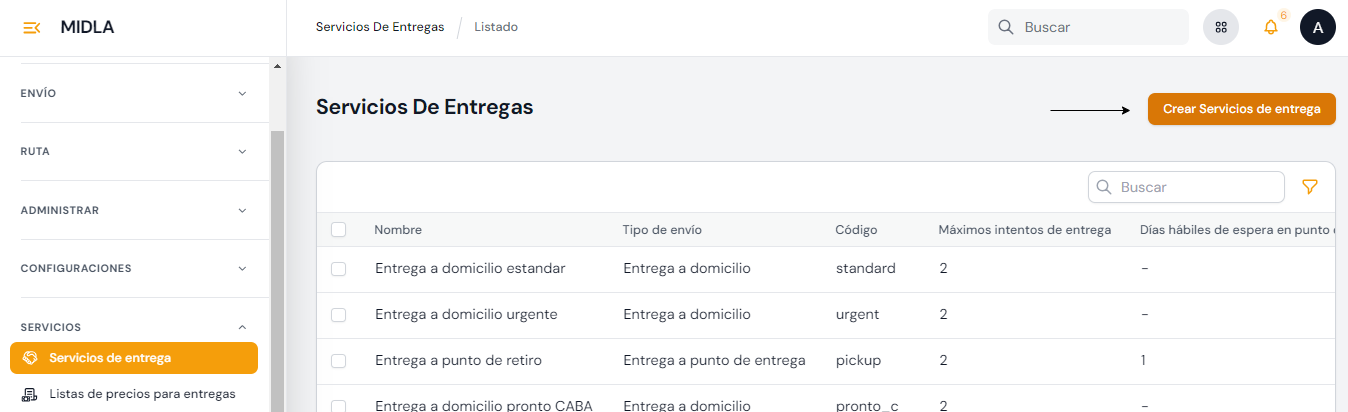Click the Servicios de entrega sidebar icon
1348x412 pixels.
(x=30, y=358)
